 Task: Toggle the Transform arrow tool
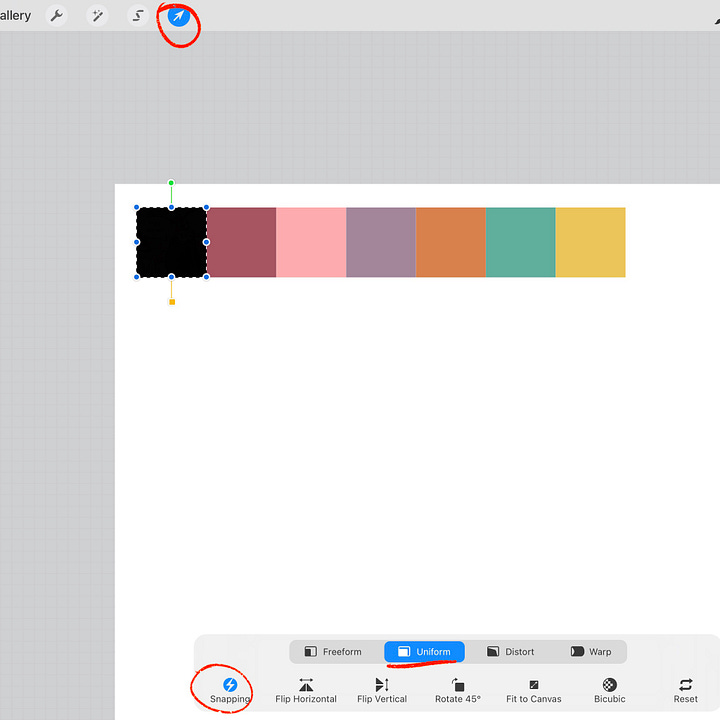pos(179,16)
